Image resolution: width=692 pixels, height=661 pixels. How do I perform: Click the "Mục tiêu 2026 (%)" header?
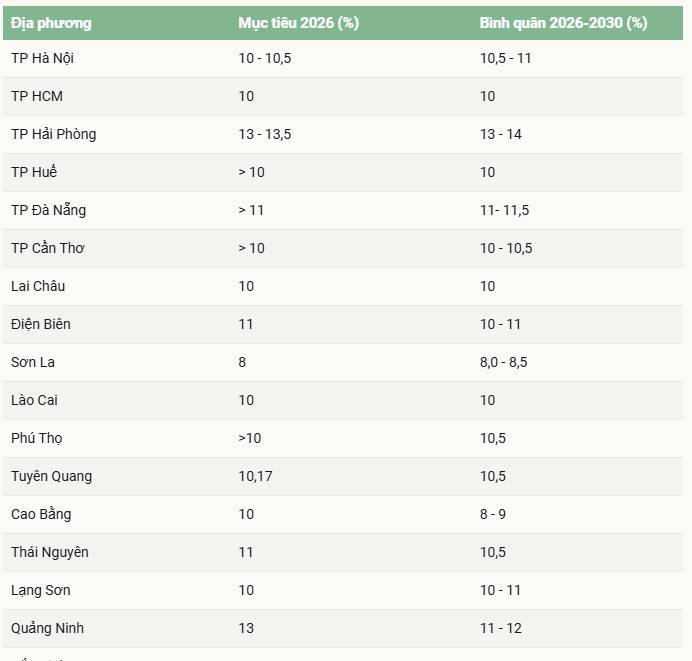point(298,23)
